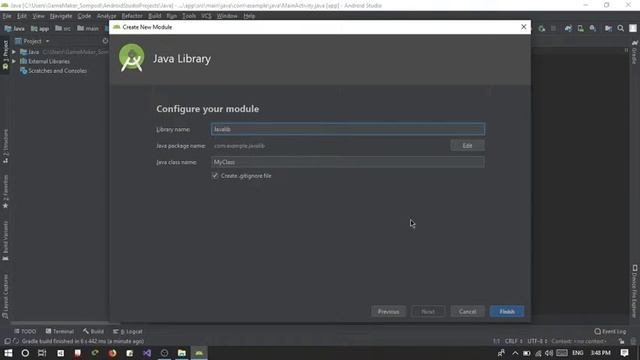Click the src breadcrumb in navigation bar
Screen dimensions: 640x360
click(x=63, y=29)
